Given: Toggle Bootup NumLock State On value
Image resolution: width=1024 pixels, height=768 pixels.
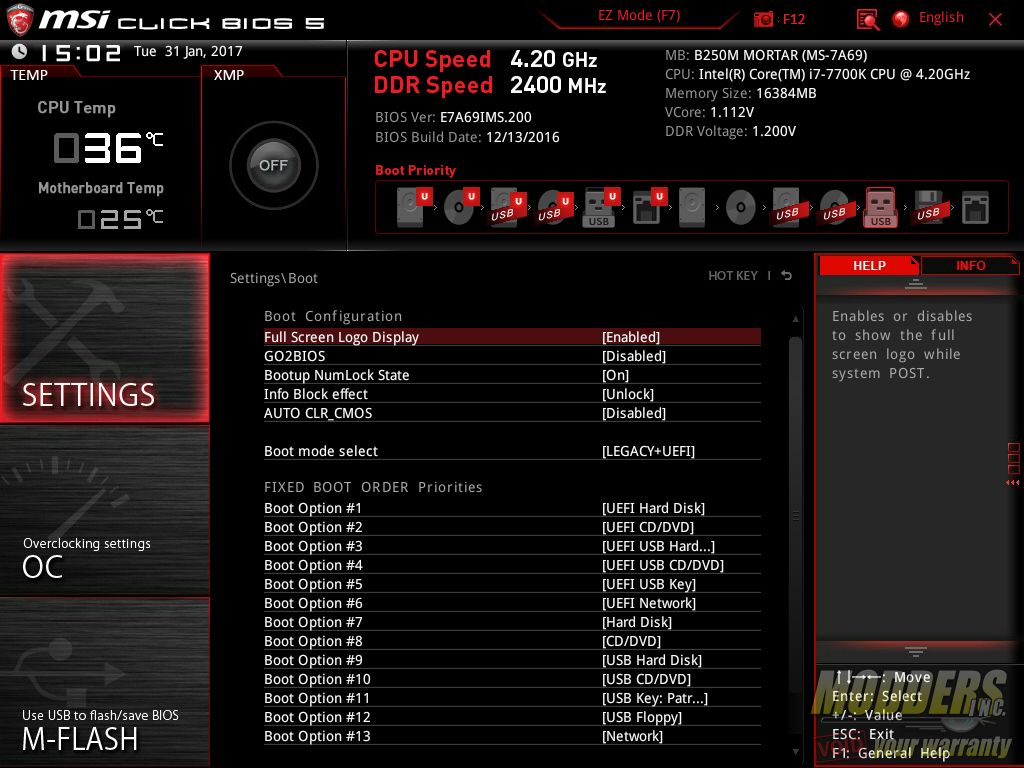Looking at the screenshot, I should (615, 375).
